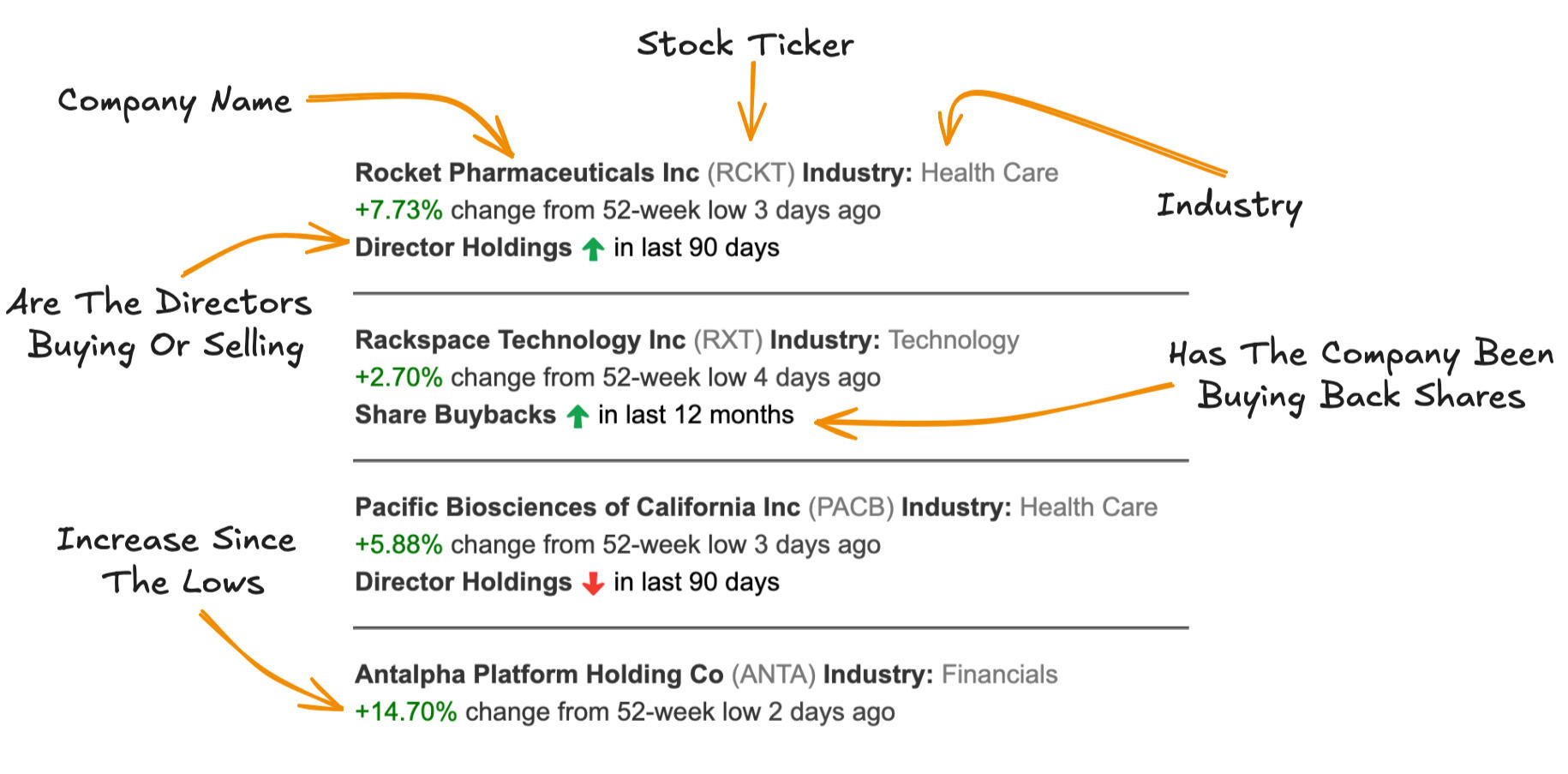Click Health Care industry for Rocket Pharmaceuticals
The image size is (1568, 774).
[x=990, y=173]
